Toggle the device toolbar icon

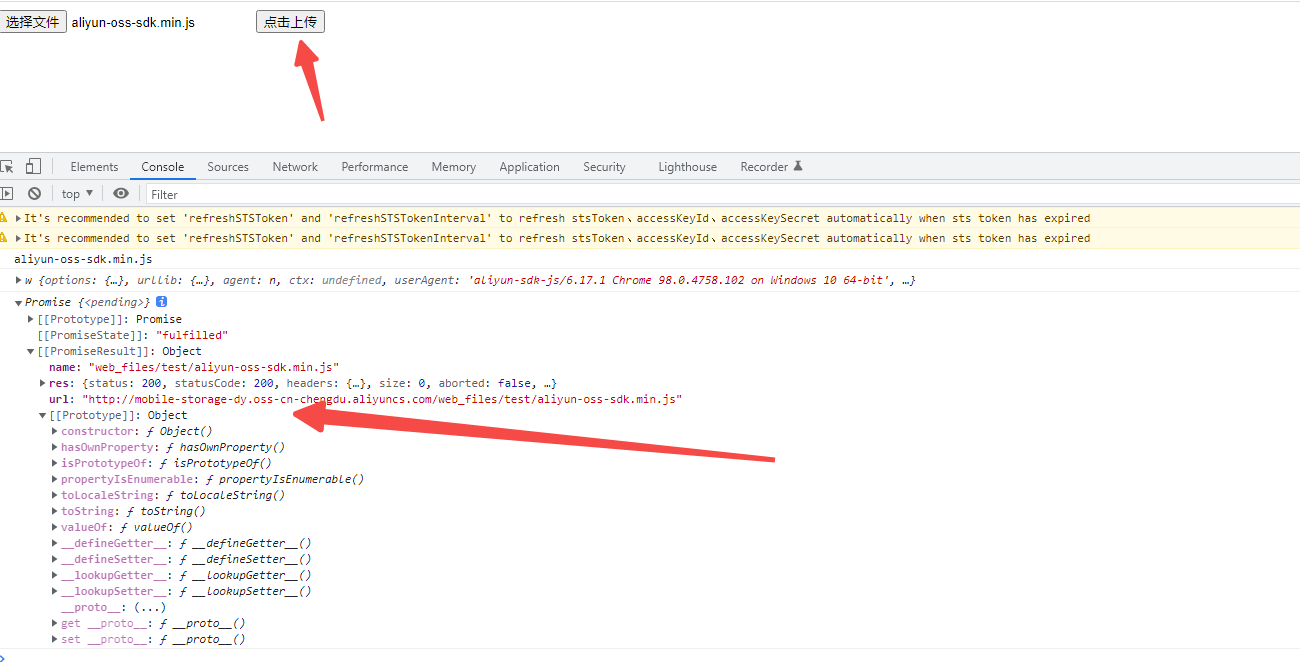33,167
